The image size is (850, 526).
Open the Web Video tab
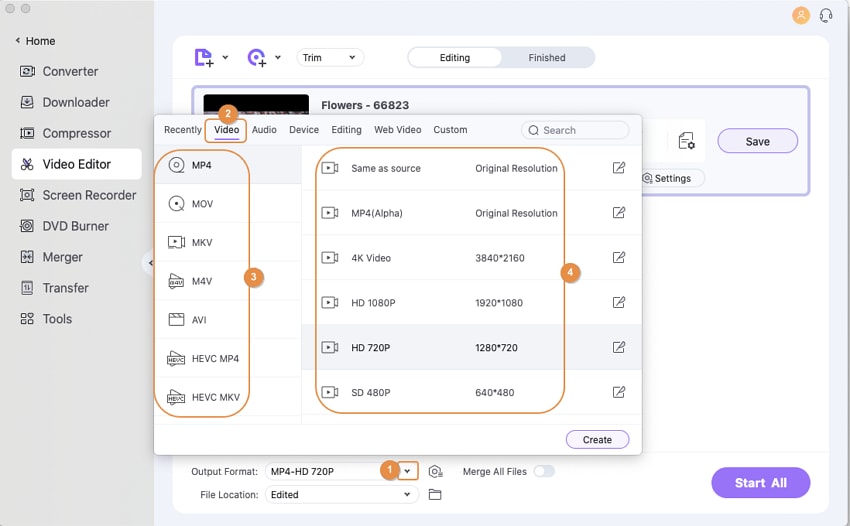pyautogui.click(x=398, y=130)
